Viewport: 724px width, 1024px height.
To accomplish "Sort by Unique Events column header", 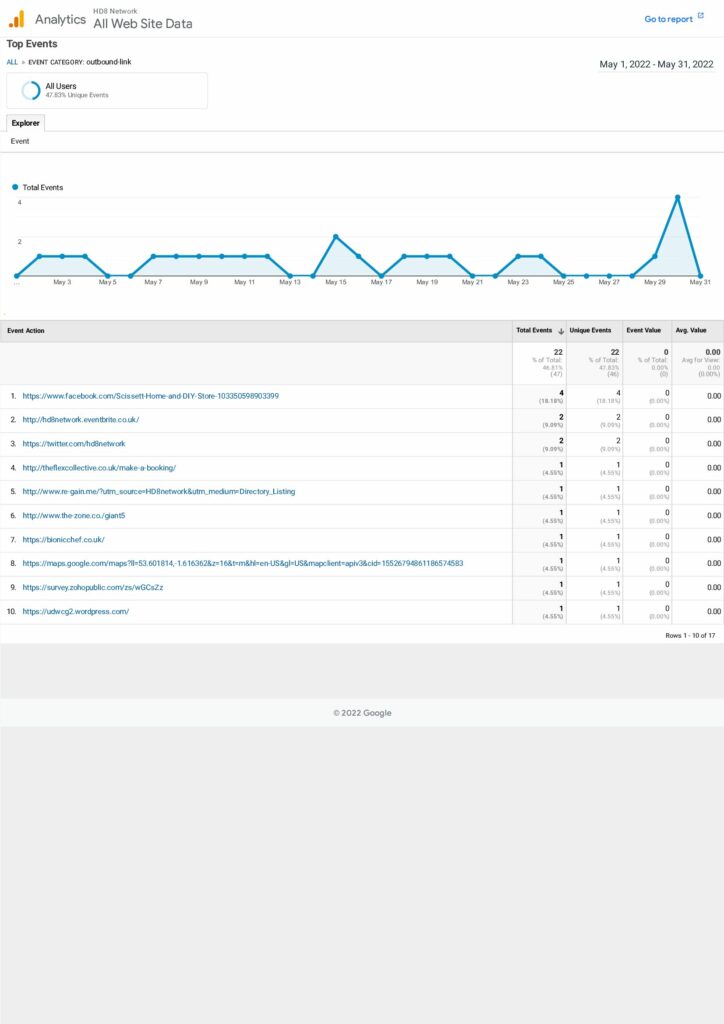I will tap(590, 330).
